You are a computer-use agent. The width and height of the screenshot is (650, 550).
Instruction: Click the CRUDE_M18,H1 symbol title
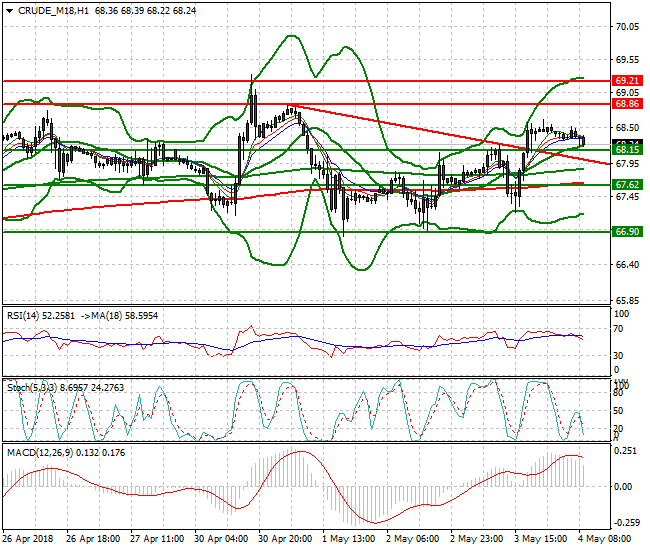click(53, 11)
